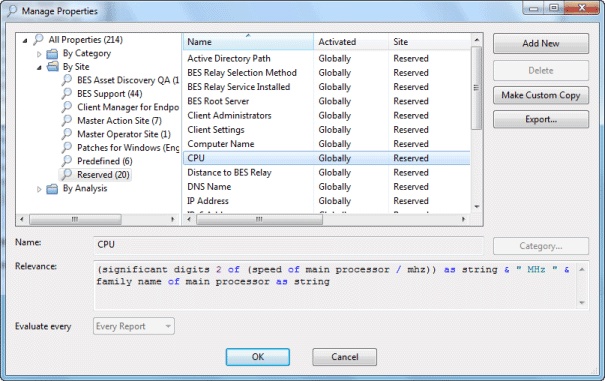
Task: Click the tree pane scroll left arrow
Action: coord(22,219)
